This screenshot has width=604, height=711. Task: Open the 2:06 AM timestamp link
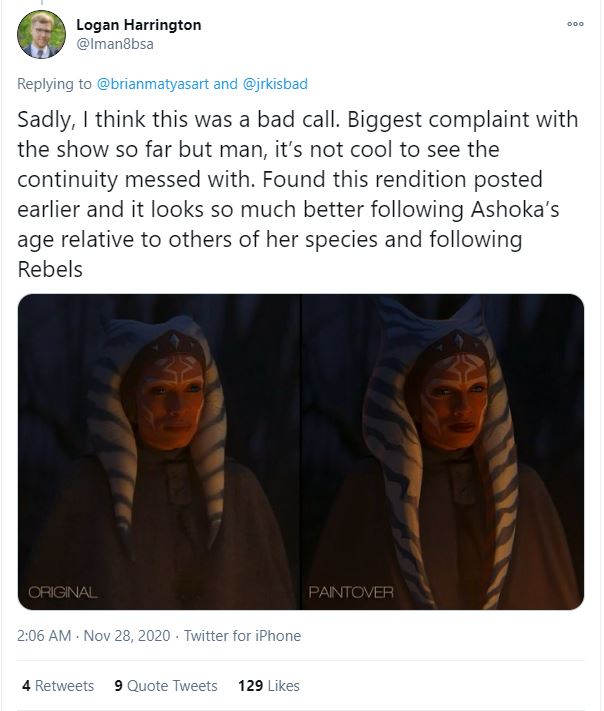click(45, 636)
